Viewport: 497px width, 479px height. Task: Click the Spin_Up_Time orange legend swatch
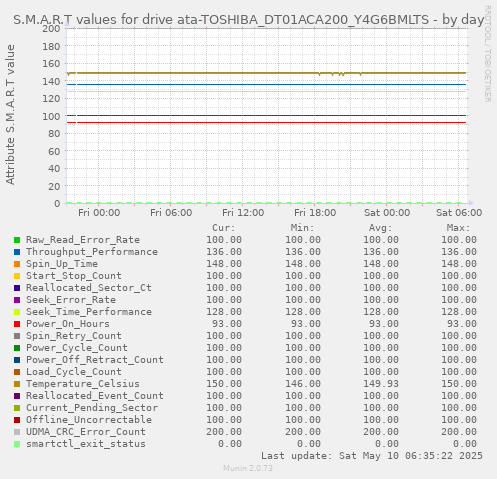[17, 264]
